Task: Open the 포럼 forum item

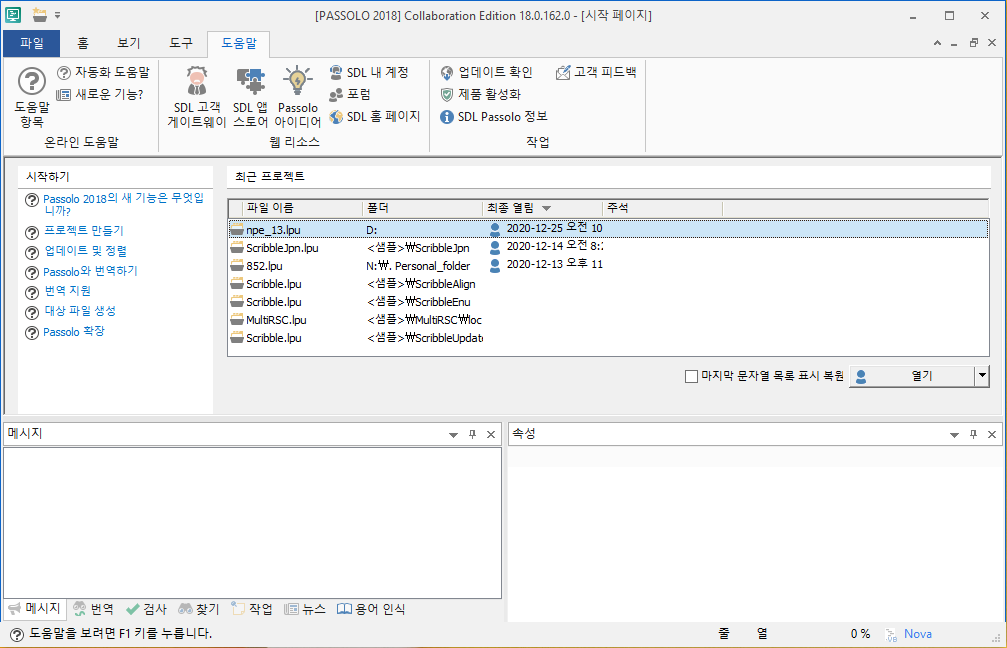Action: (x=350, y=94)
